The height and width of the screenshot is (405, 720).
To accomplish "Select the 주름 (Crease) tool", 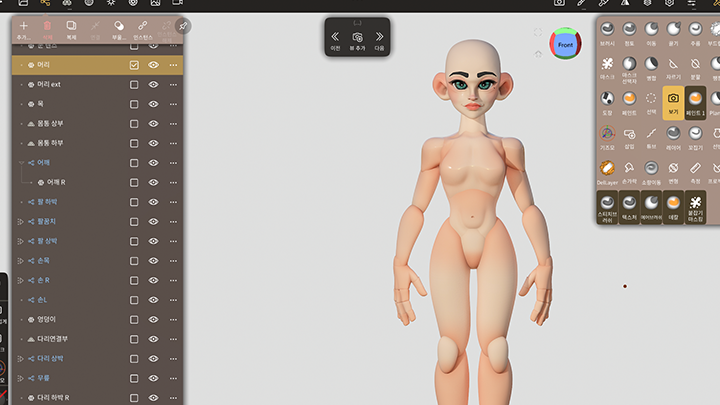I will click(695, 34).
